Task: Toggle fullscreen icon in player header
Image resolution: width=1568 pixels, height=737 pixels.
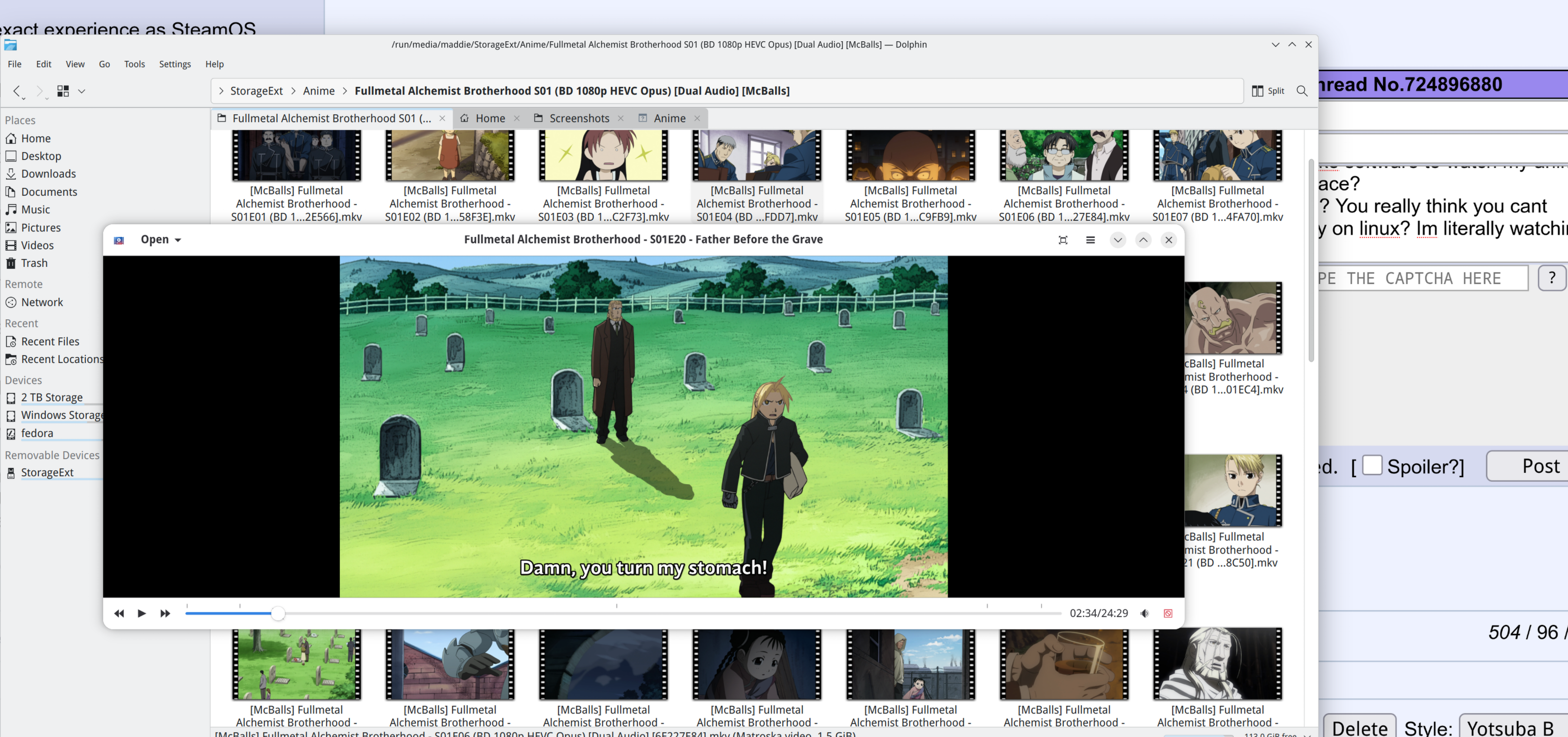Action: tap(1063, 240)
